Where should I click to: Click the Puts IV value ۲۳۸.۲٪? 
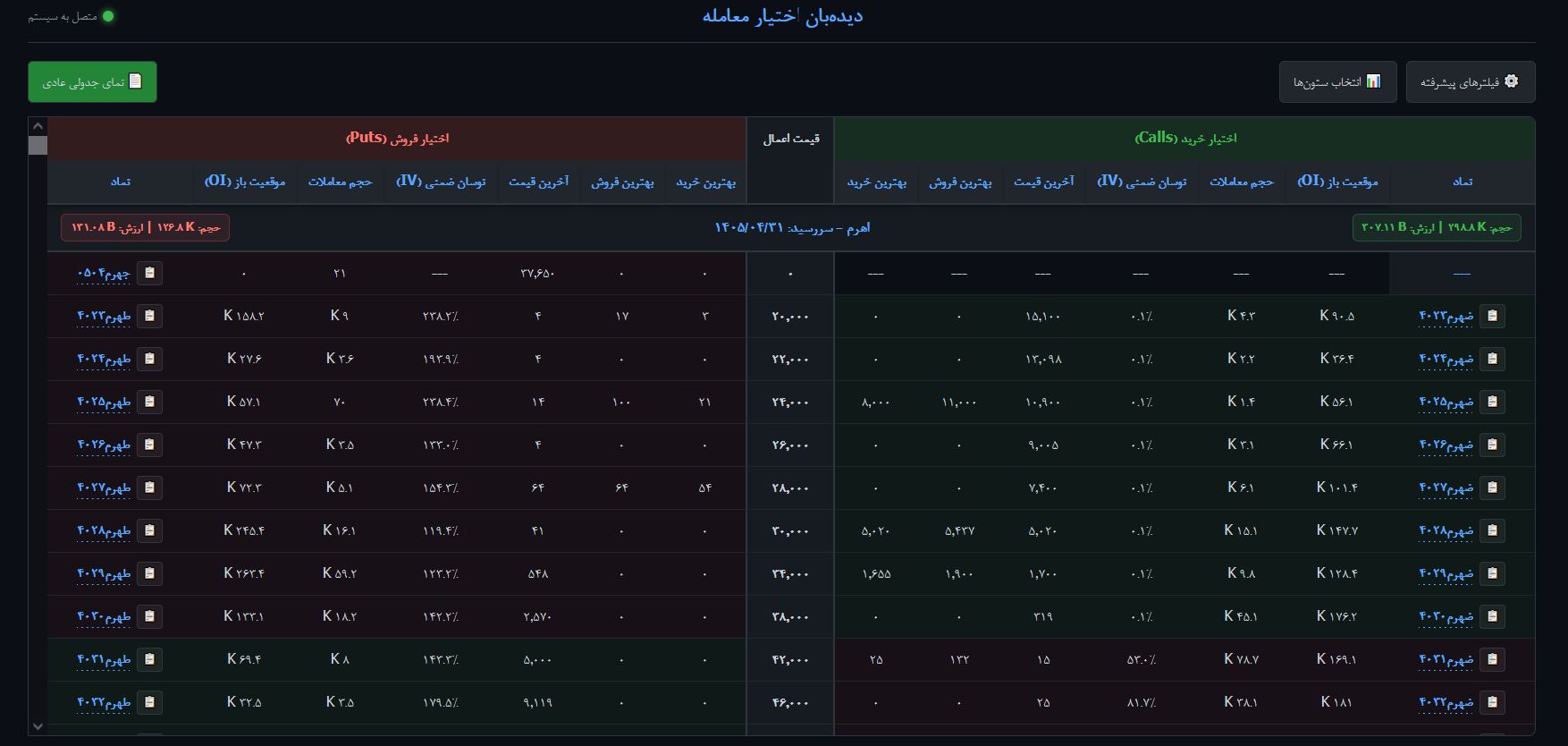[x=440, y=316]
